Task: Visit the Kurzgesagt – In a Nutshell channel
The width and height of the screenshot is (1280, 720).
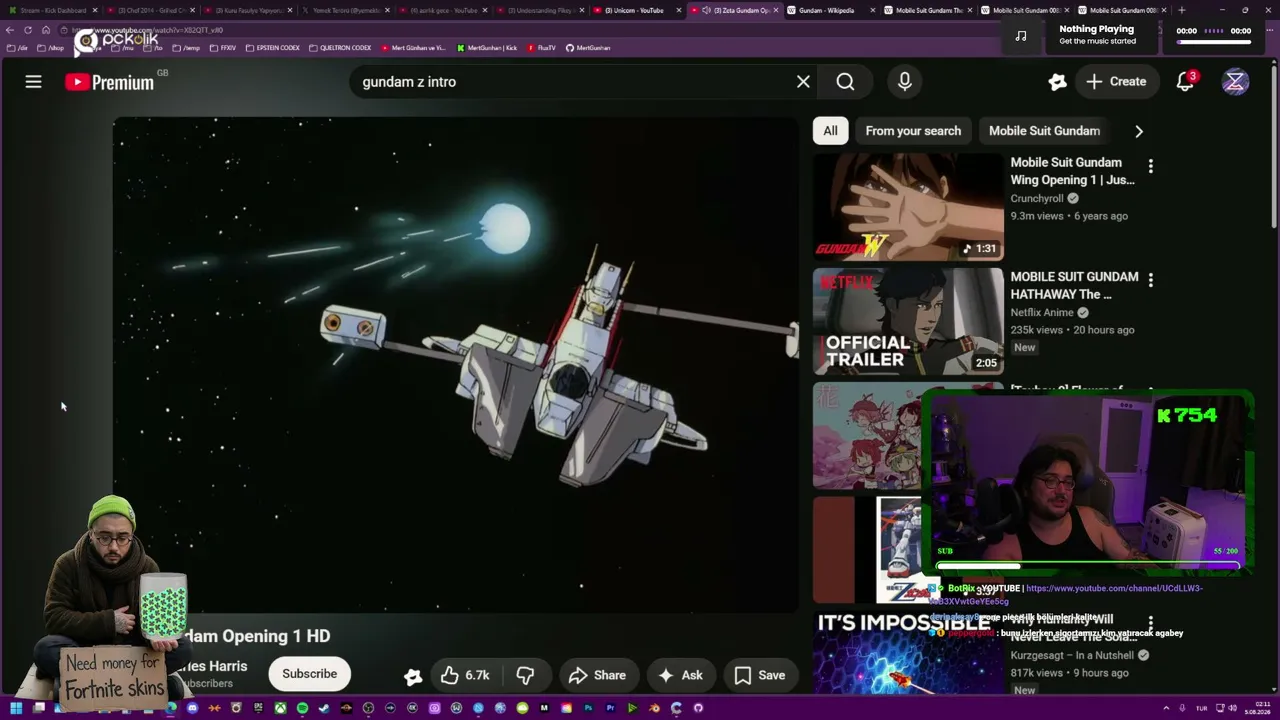Action: (x=1072, y=655)
